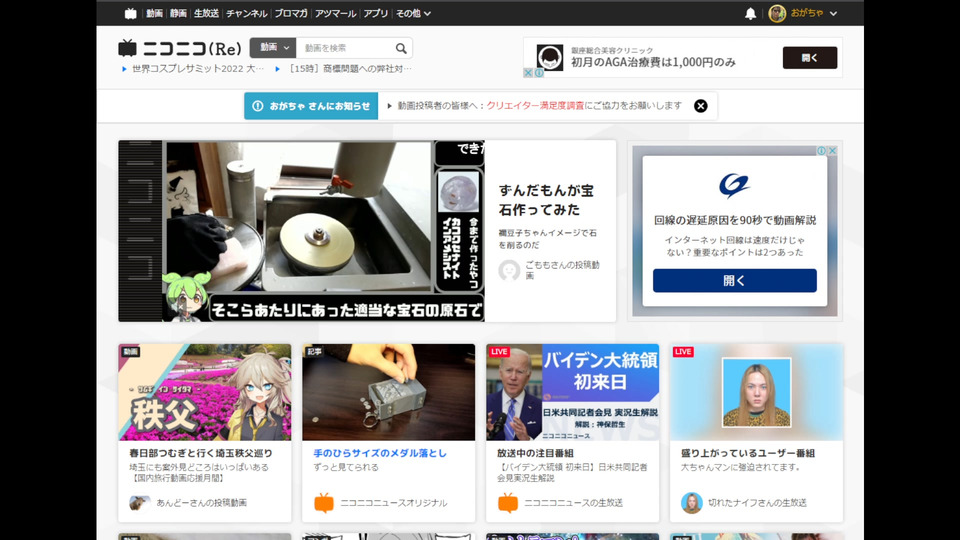Viewport: 960px width, 540px height.
Task: Click the info icon in お知らせ label
Action: tap(258, 106)
